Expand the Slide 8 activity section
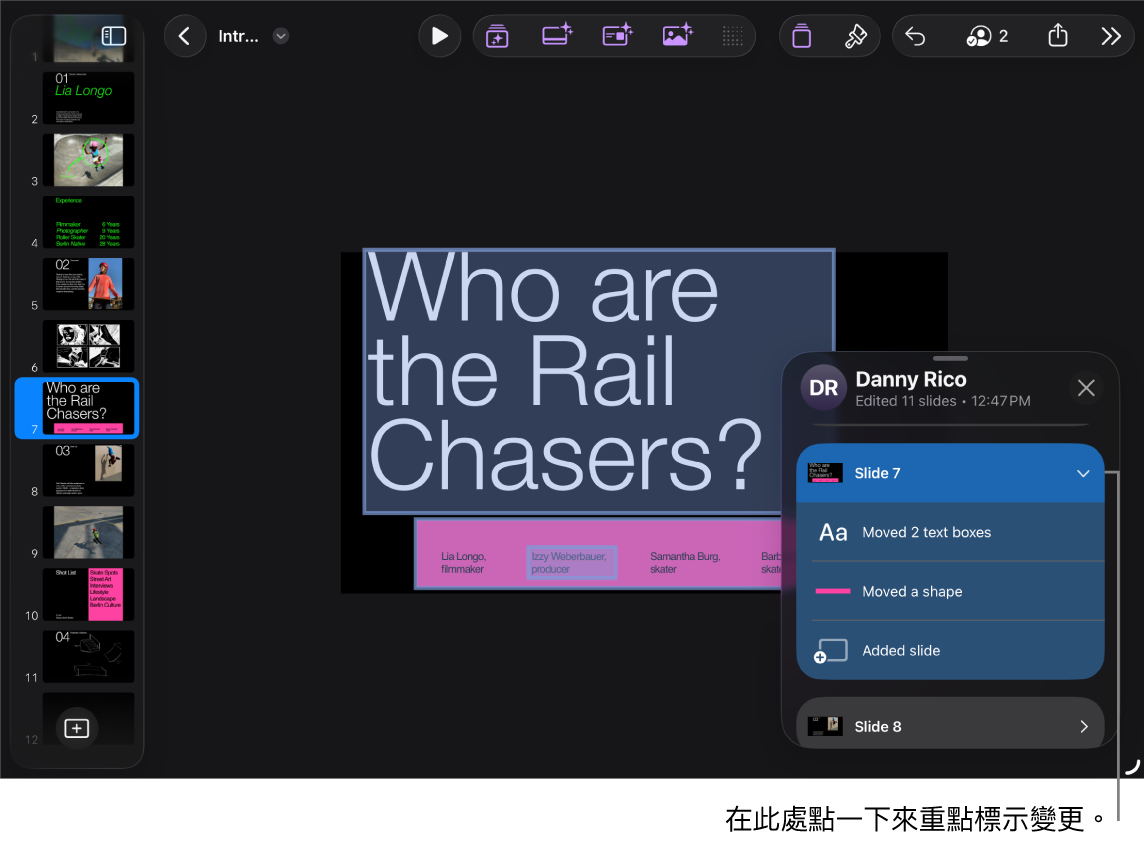Screen dimensions: 1144x841 tap(1083, 727)
